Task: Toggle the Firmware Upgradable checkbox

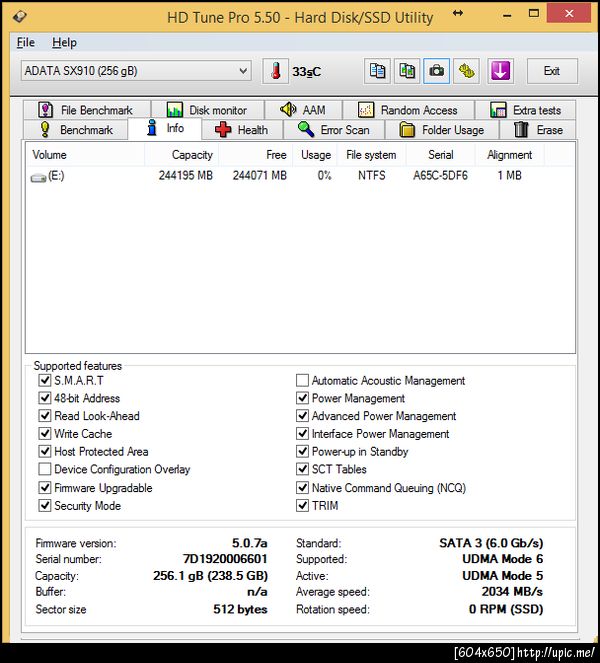Action: coord(45,488)
